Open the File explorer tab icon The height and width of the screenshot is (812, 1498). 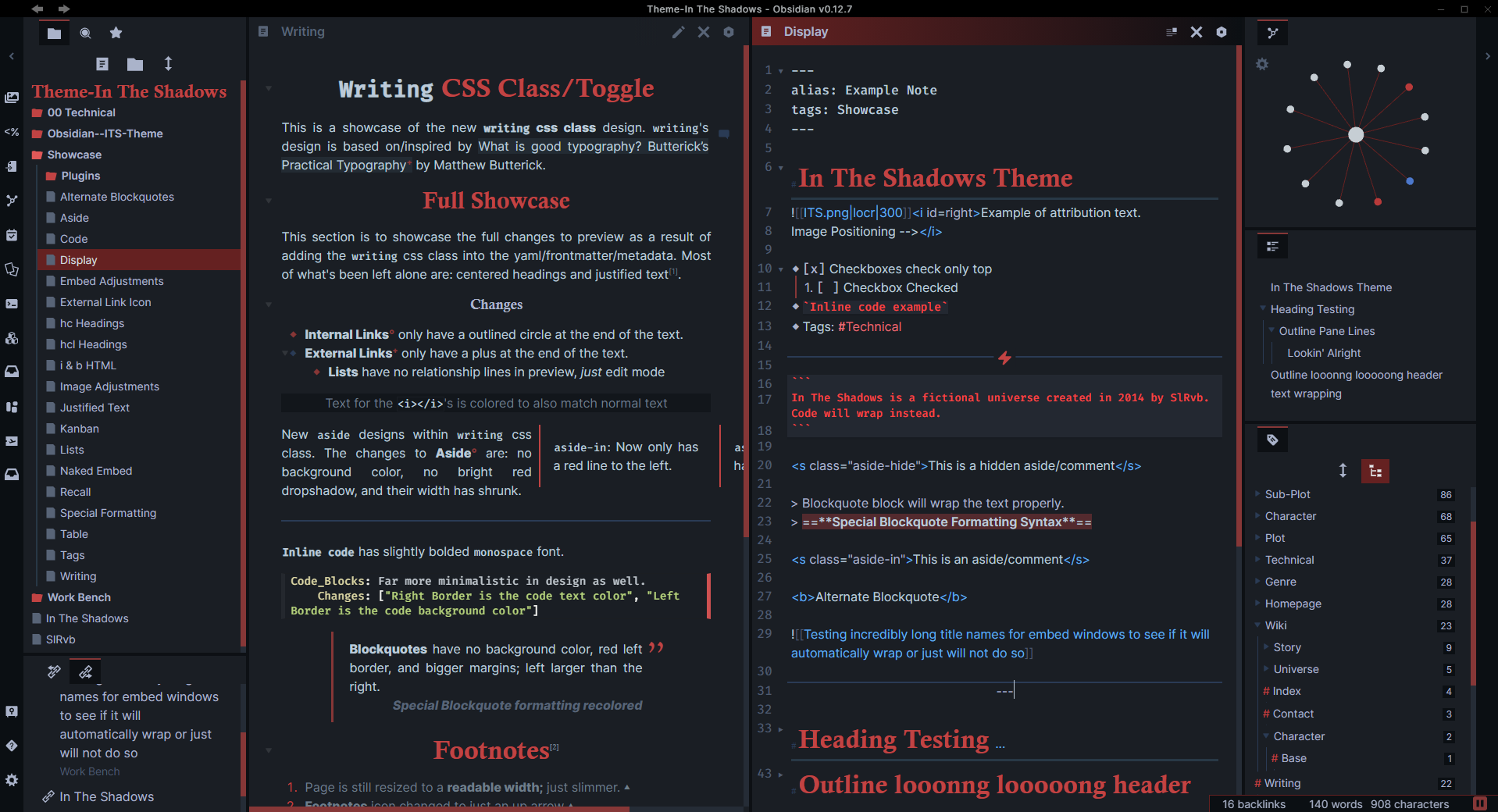tap(54, 33)
